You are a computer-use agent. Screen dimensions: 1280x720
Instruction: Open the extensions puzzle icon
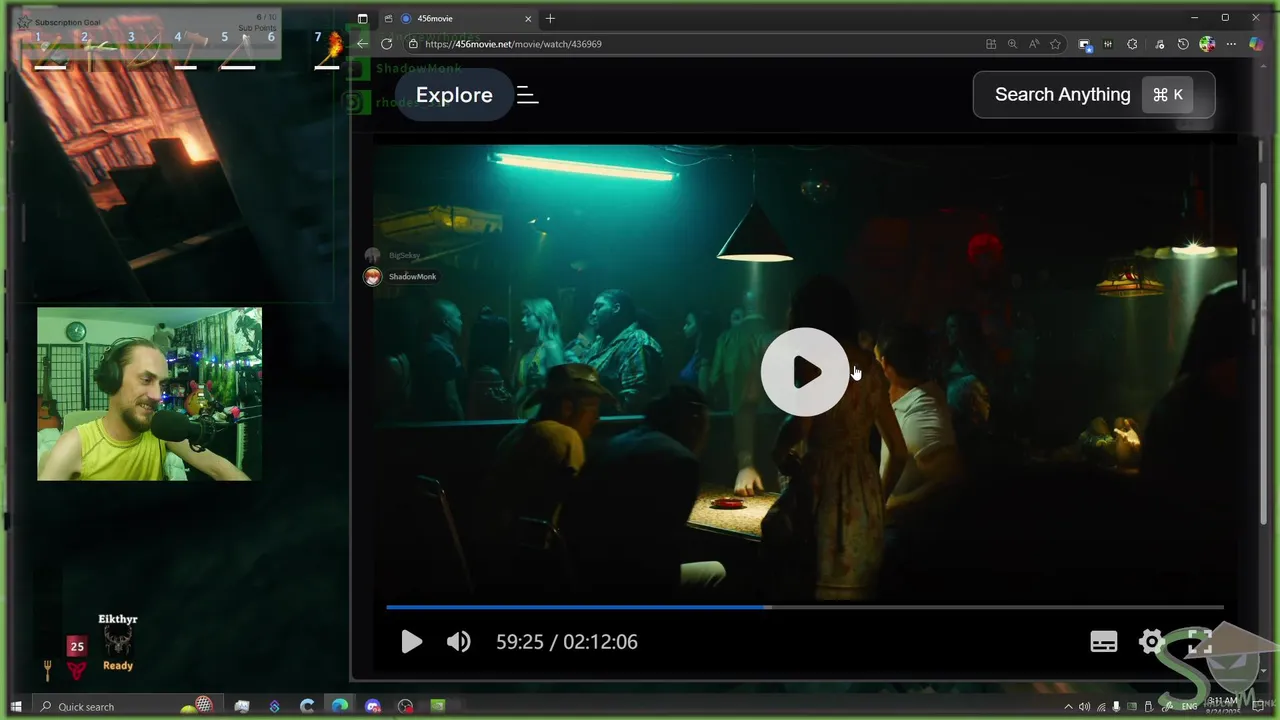click(1132, 44)
